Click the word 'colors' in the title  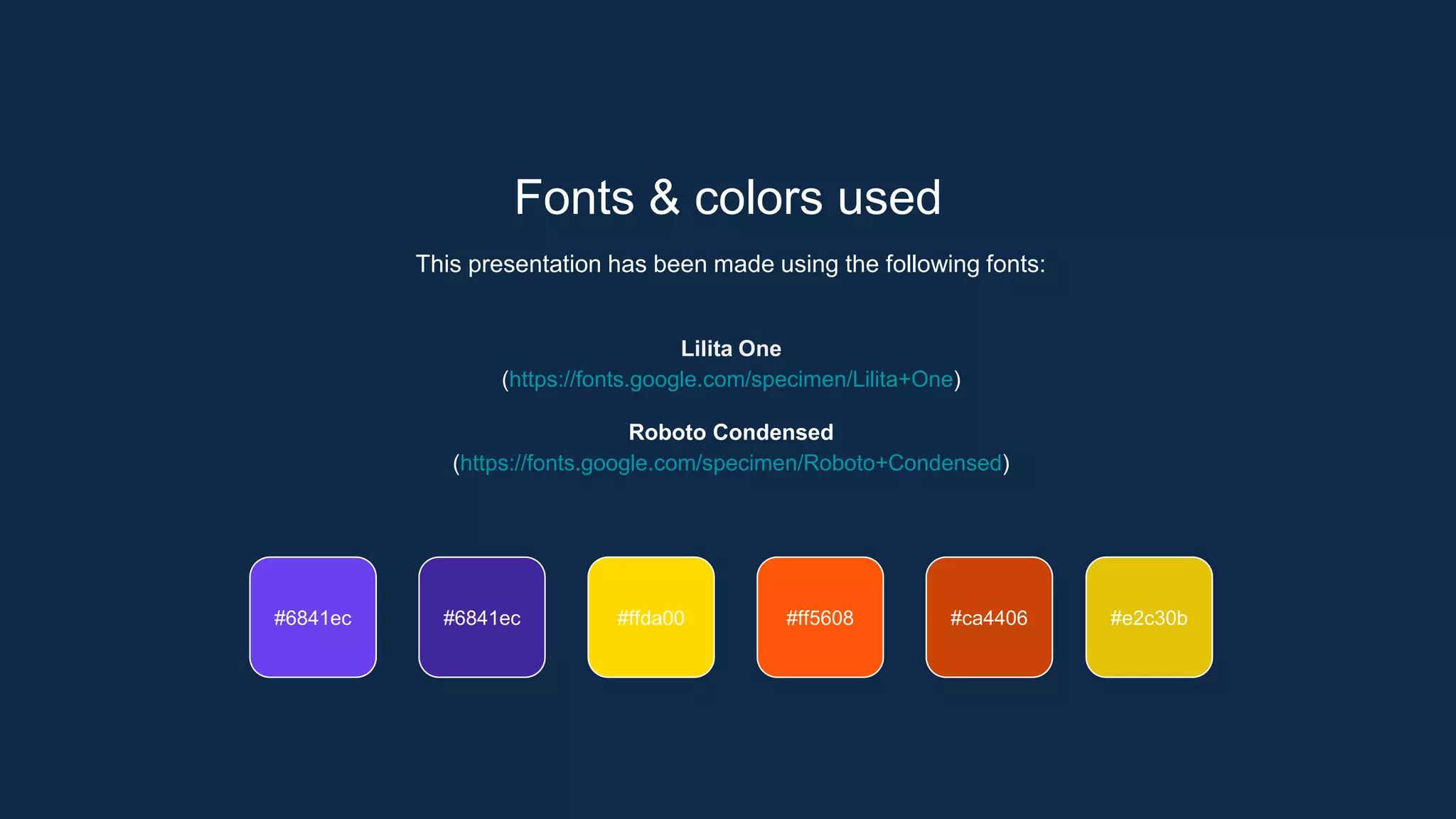click(758, 198)
